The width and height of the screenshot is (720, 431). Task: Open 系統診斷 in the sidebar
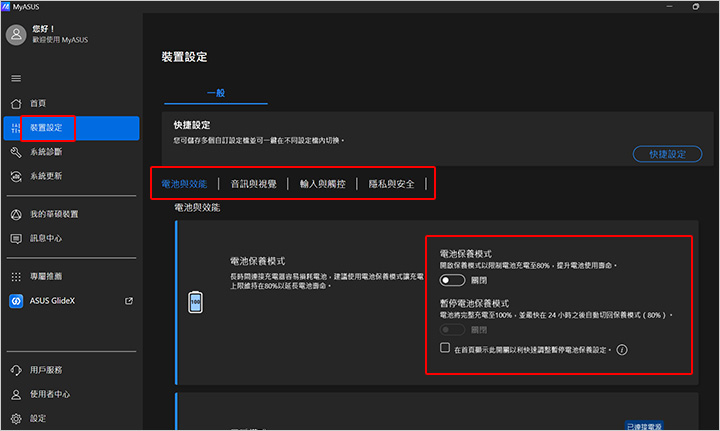point(71,152)
